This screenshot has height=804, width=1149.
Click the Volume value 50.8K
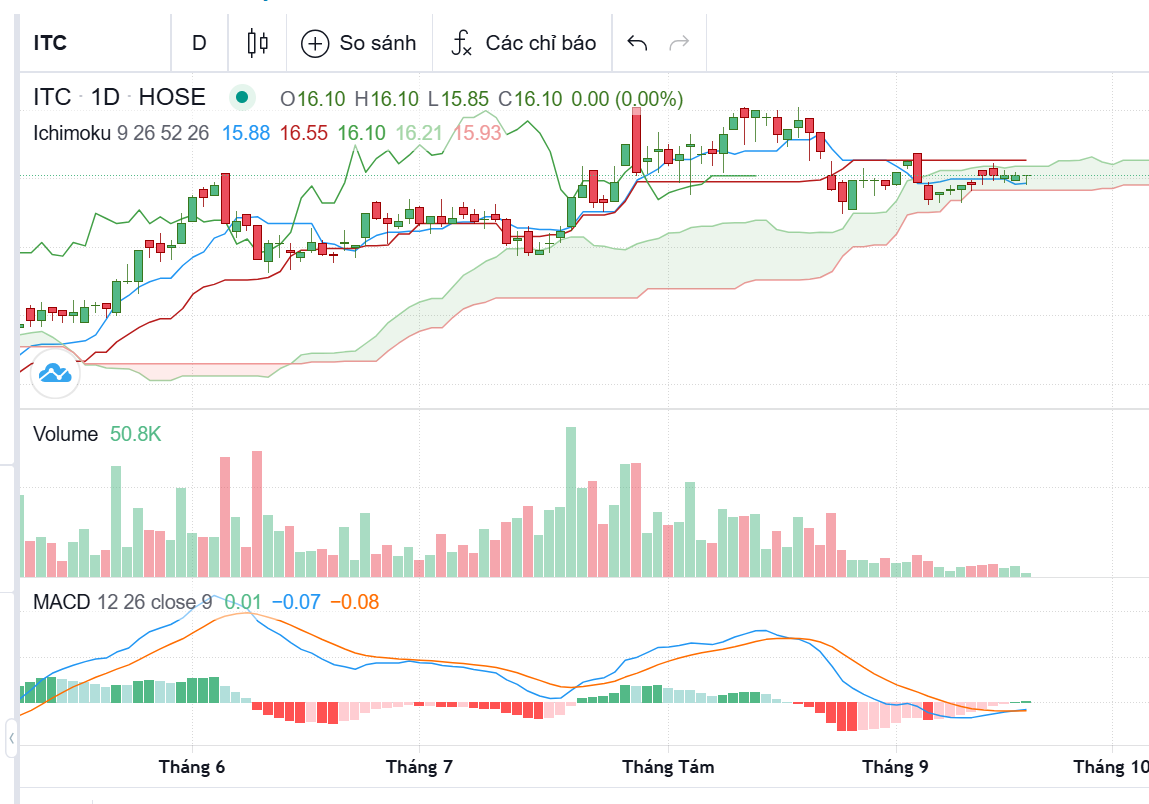(136, 434)
